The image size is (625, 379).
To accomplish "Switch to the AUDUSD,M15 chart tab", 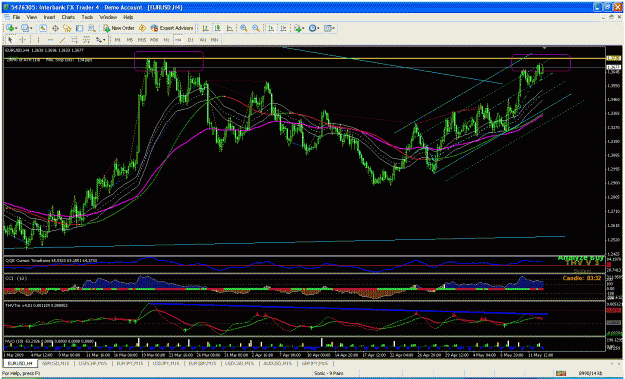I will tap(277, 363).
